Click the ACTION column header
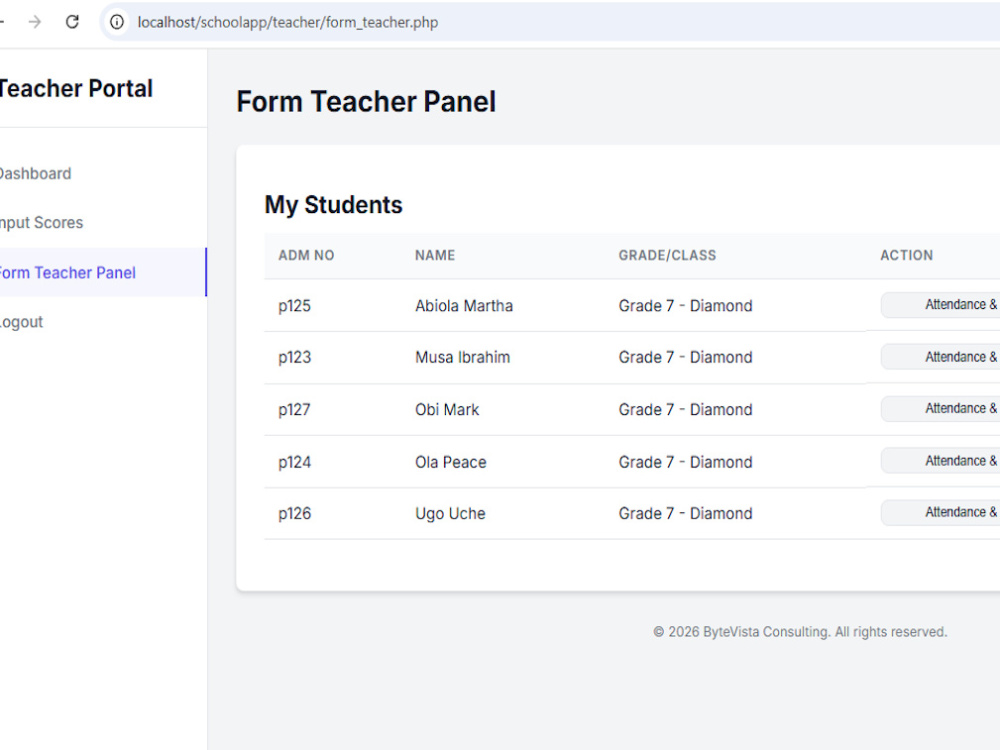 [906, 255]
